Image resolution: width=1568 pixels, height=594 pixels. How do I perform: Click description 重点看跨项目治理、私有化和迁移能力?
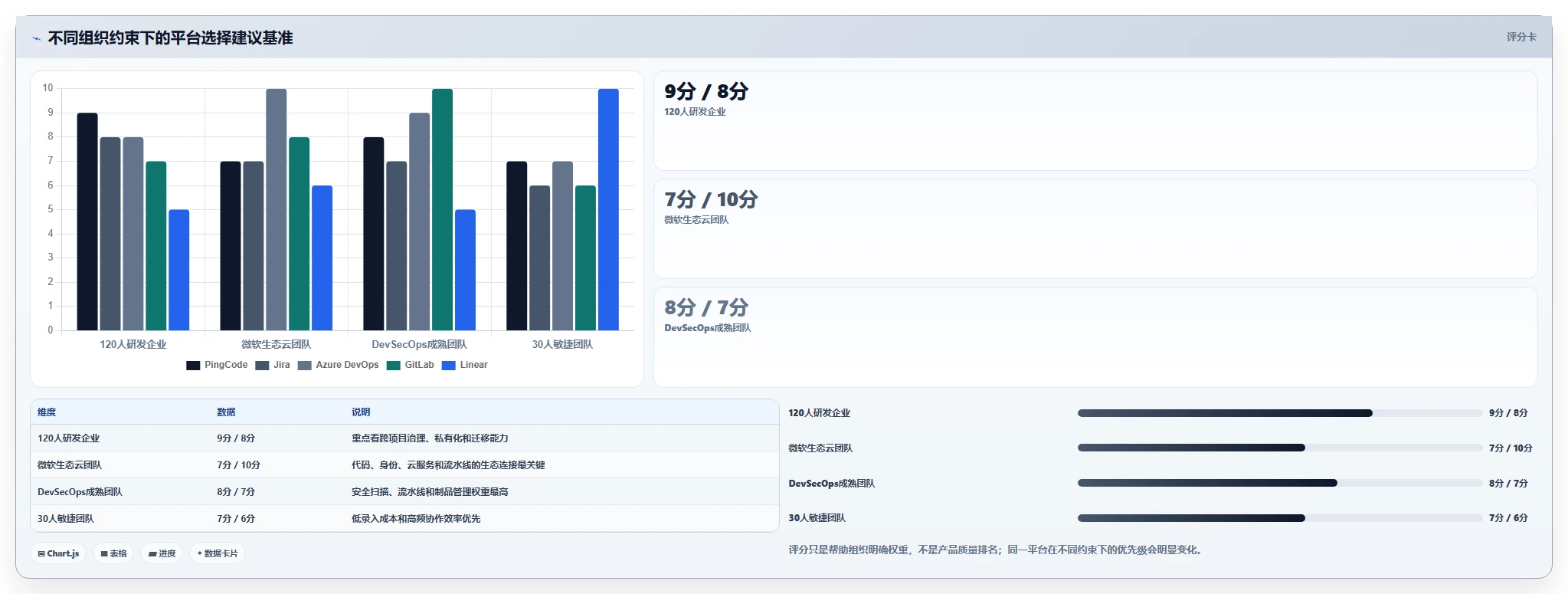click(x=430, y=438)
